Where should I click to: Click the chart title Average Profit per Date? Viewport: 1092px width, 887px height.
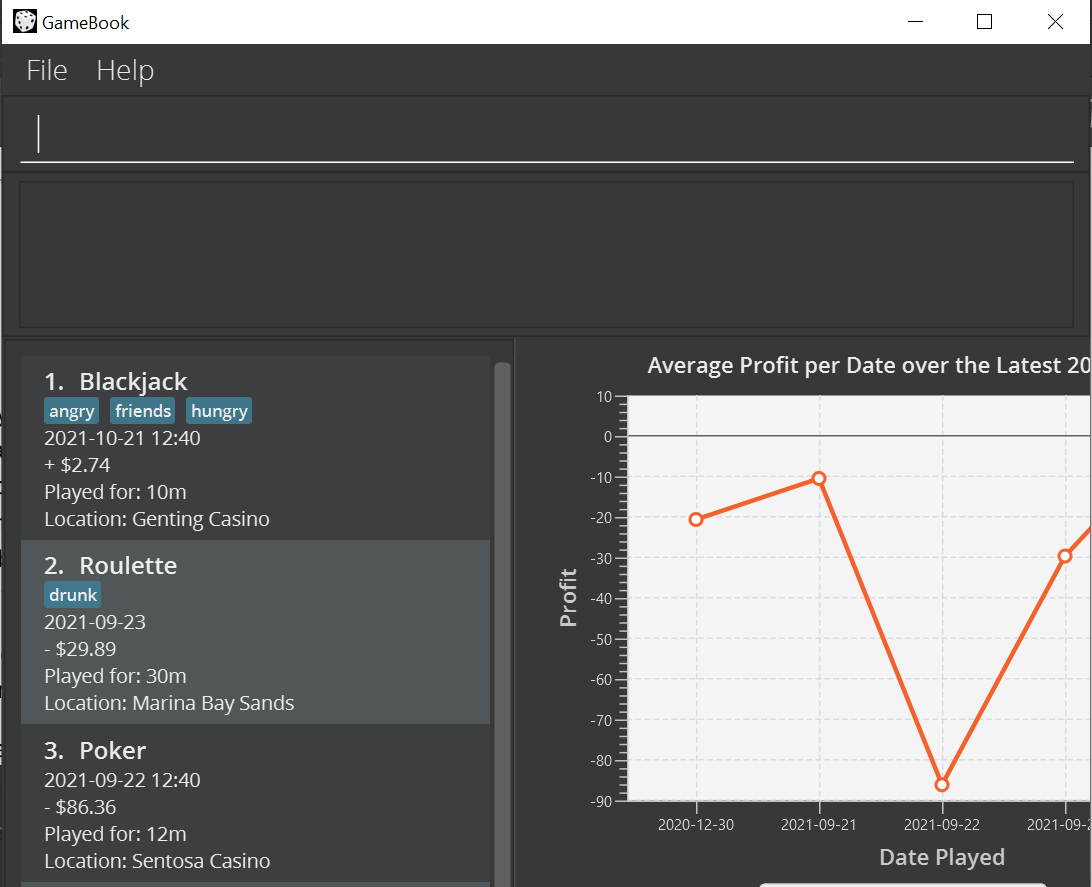point(869,365)
